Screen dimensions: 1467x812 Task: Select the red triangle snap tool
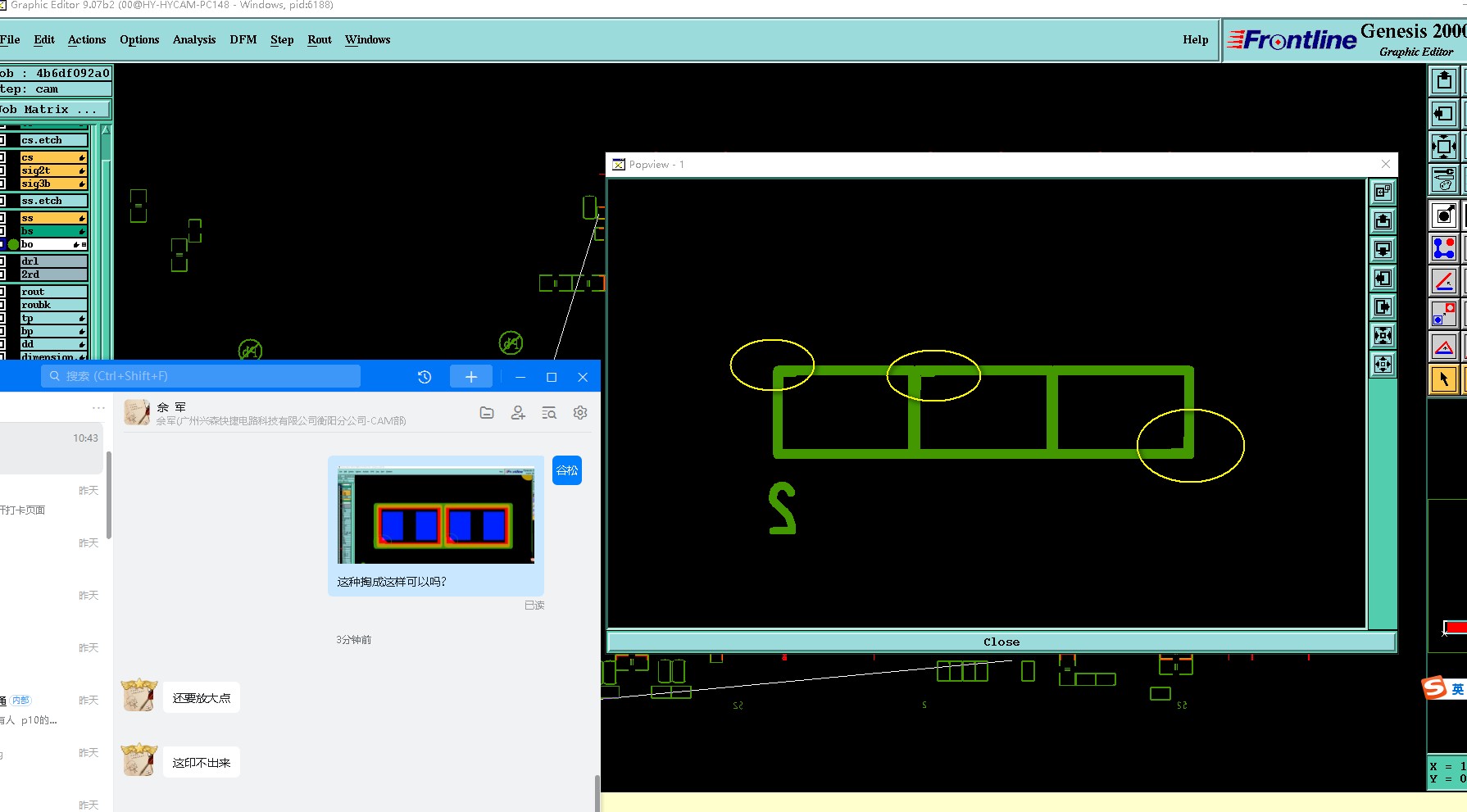pos(1444,347)
